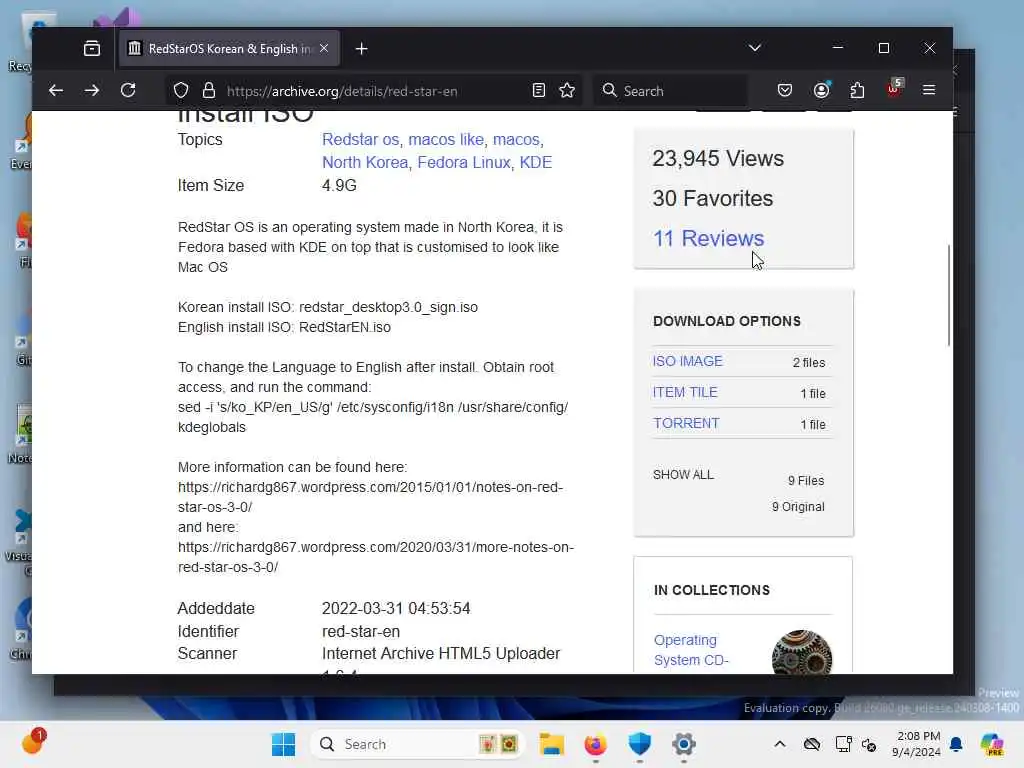Screen dimensions: 1024x768
Task: Open File Explorer from taskbar
Action: pyautogui.click(x=552, y=744)
